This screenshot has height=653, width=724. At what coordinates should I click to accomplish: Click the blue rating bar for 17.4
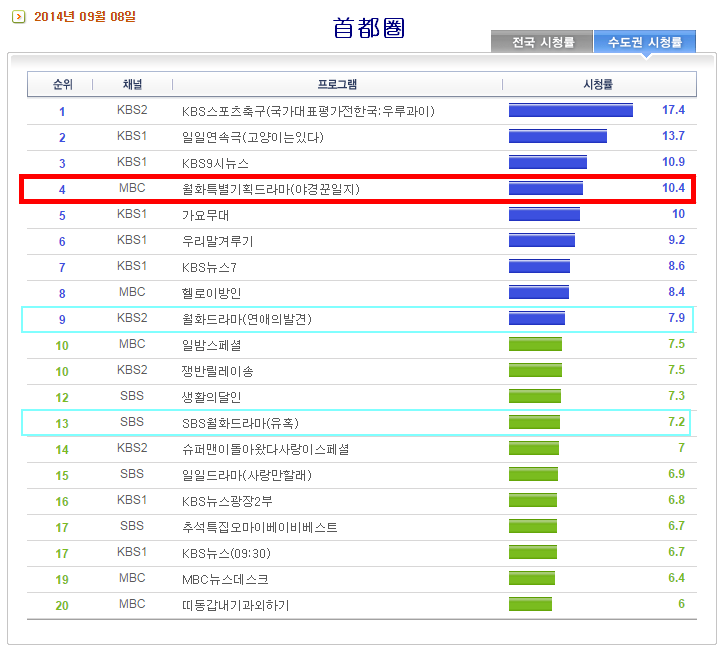click(571, 110)
